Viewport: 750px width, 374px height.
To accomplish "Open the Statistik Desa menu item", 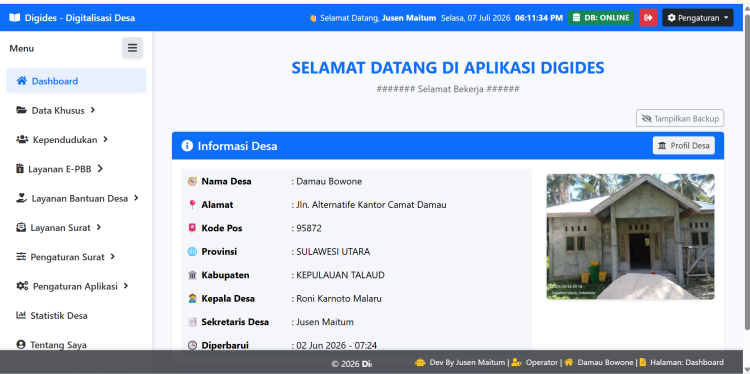I will click(76, 316).
